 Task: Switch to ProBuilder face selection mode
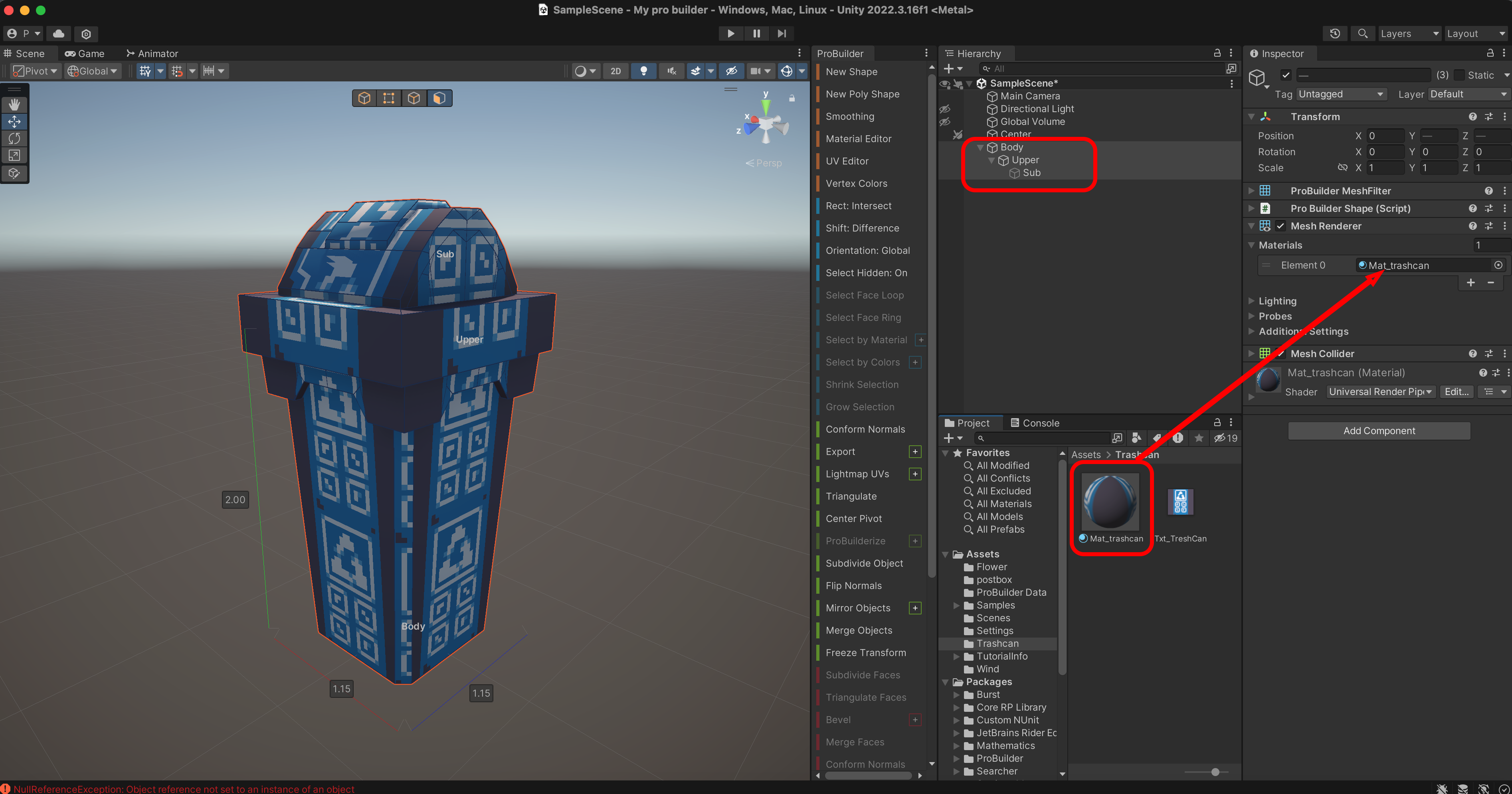pyautogui.click(x=439, y=98)
